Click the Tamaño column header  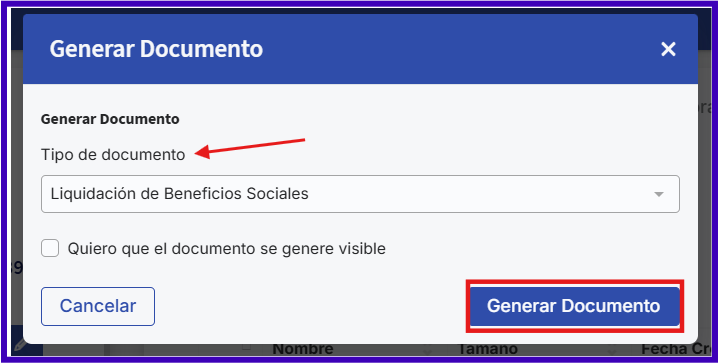pos(488,350)
